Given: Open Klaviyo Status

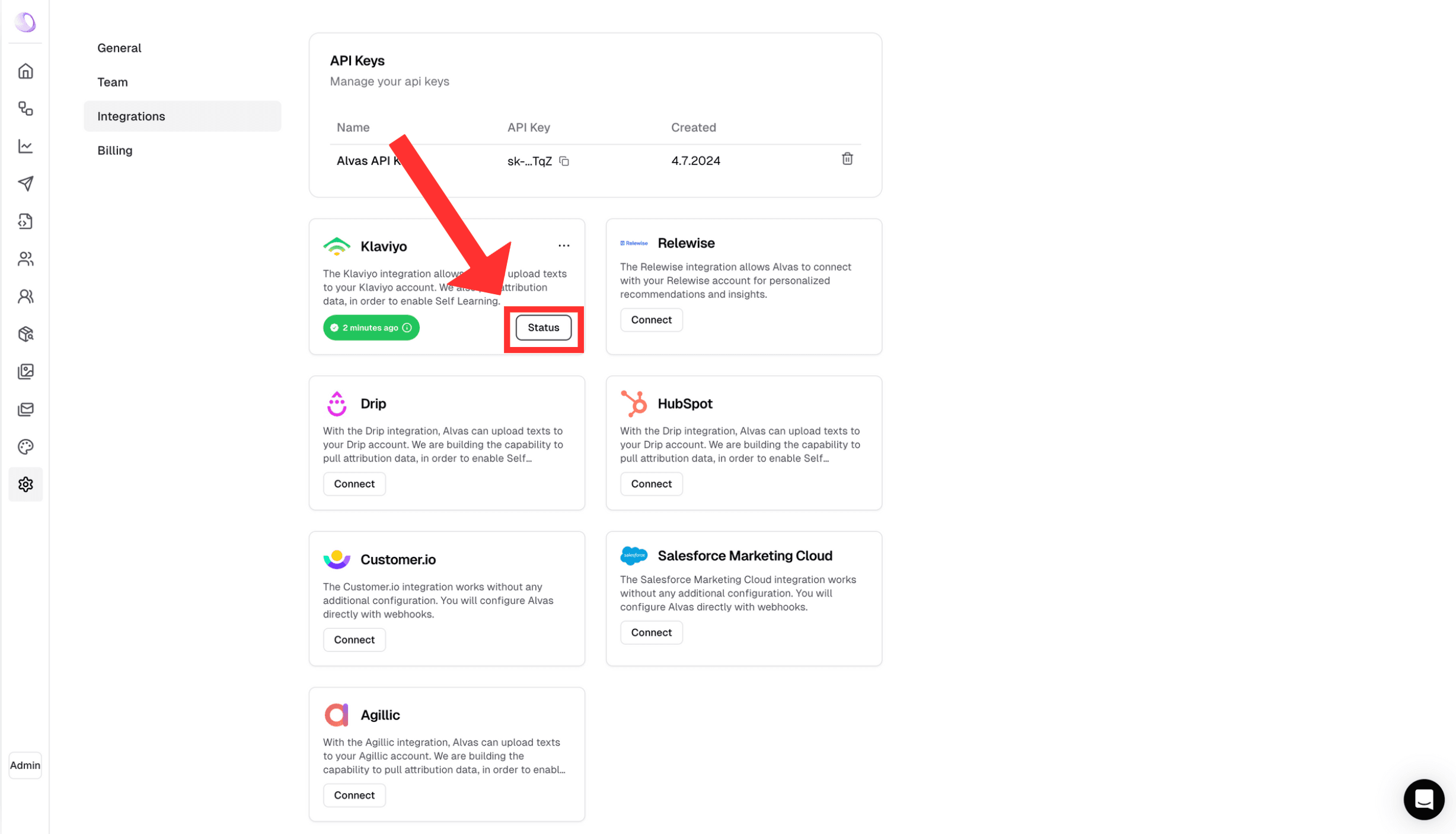Looking at the screenshot, I should 543,327.
